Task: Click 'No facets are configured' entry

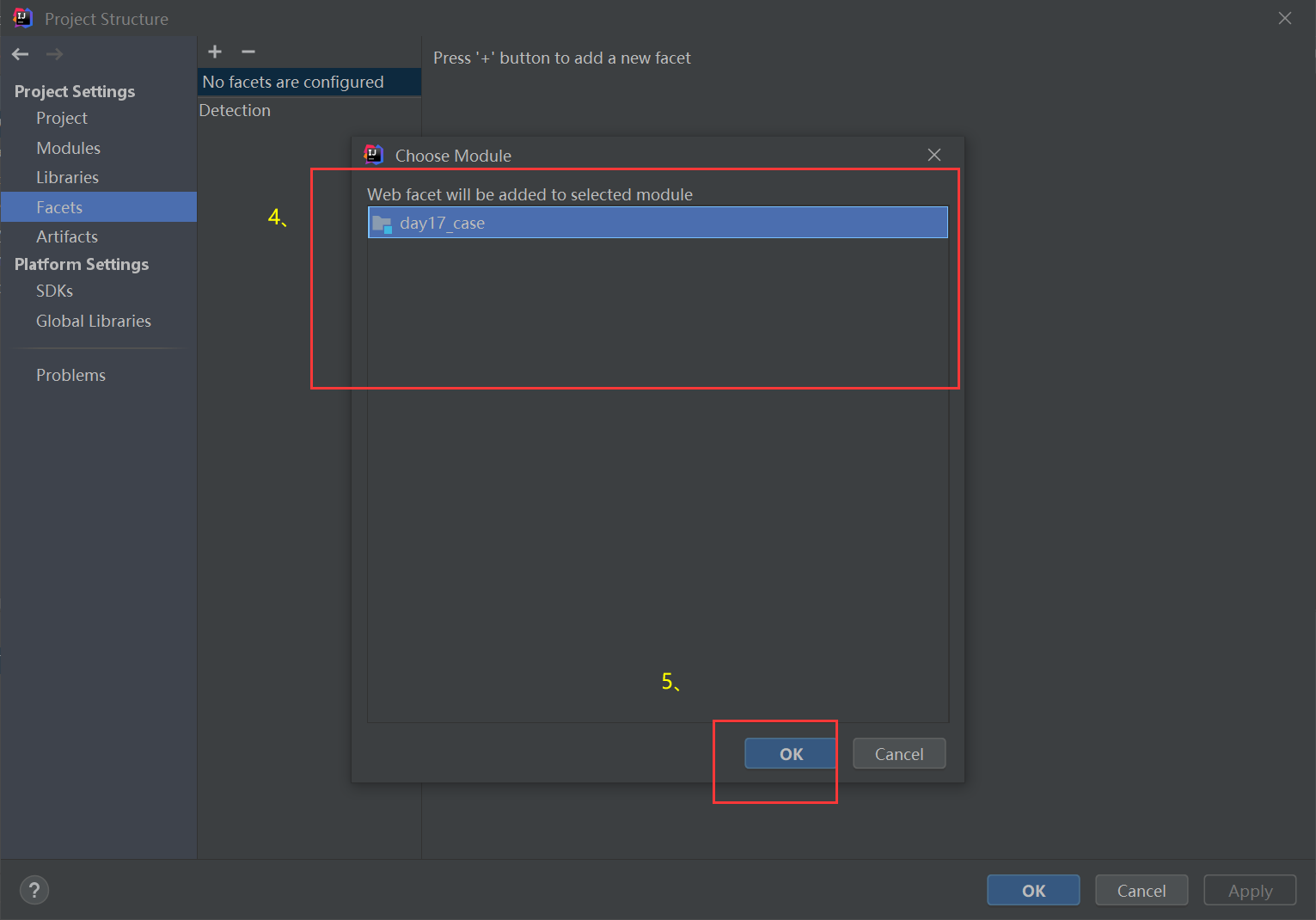Action: [309, 82]
